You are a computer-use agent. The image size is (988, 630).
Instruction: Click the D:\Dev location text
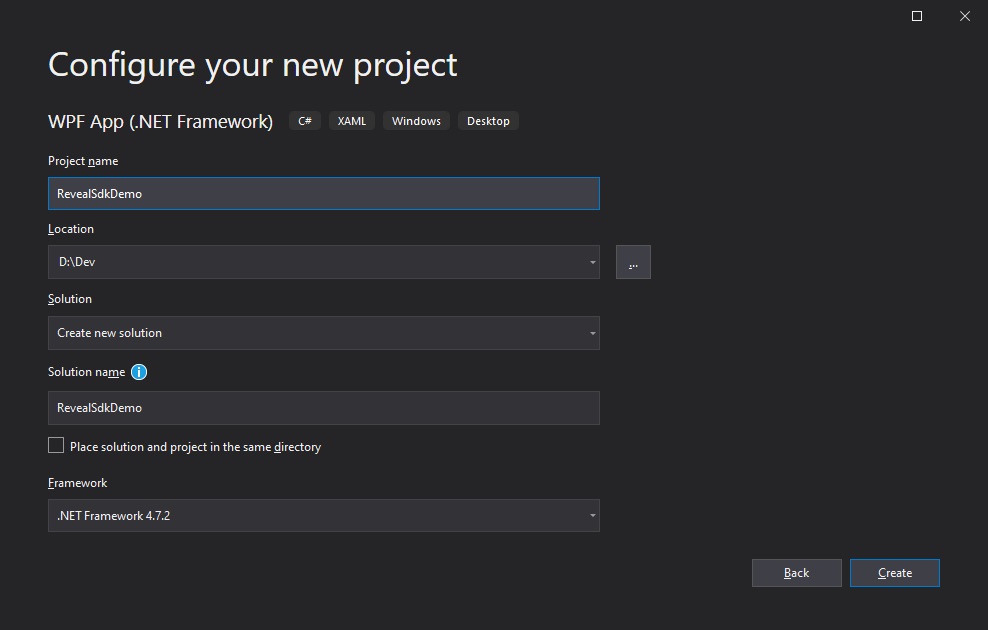77,262
